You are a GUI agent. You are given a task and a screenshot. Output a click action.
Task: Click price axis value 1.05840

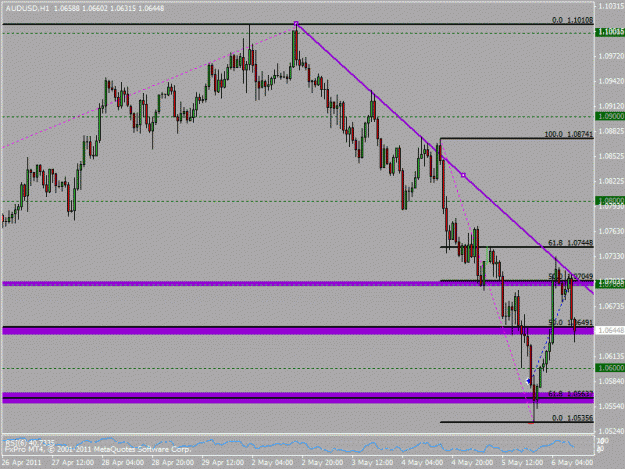point(611,381)
